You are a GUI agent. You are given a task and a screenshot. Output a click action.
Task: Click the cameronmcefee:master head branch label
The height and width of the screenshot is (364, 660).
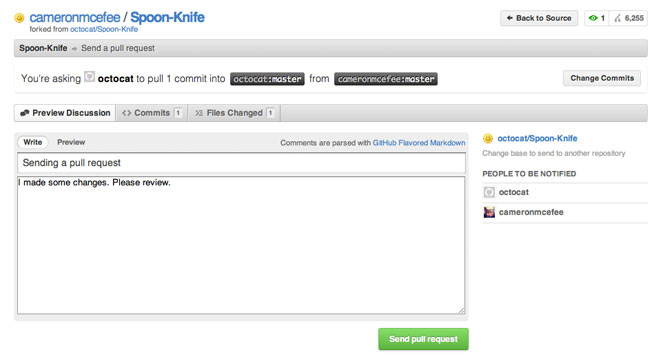[x=386, y=79]
